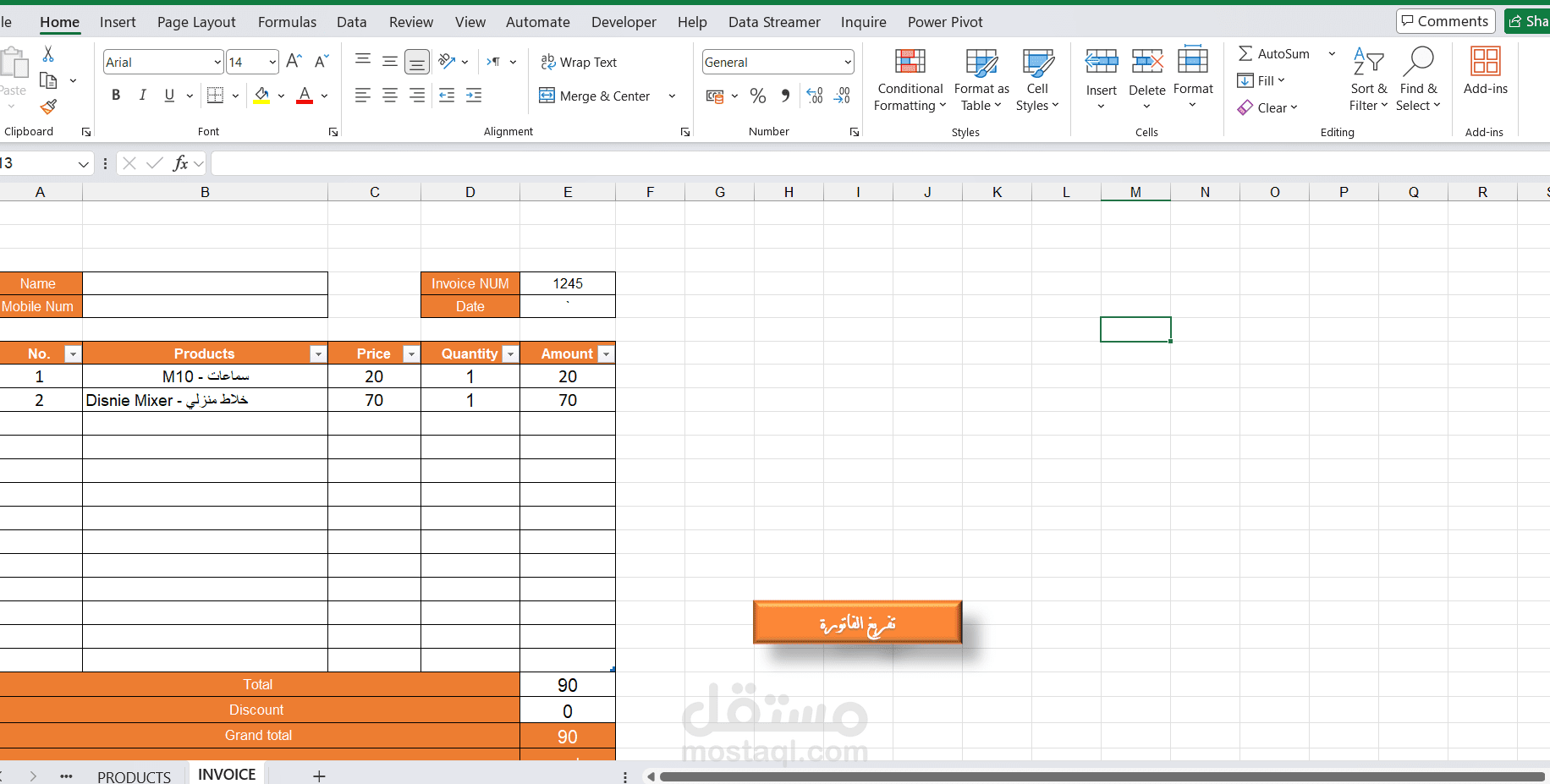The height and width of the screenshot is (784, 1550).
Task: Open Comments pane button
Action: [x=1445, y=21]
